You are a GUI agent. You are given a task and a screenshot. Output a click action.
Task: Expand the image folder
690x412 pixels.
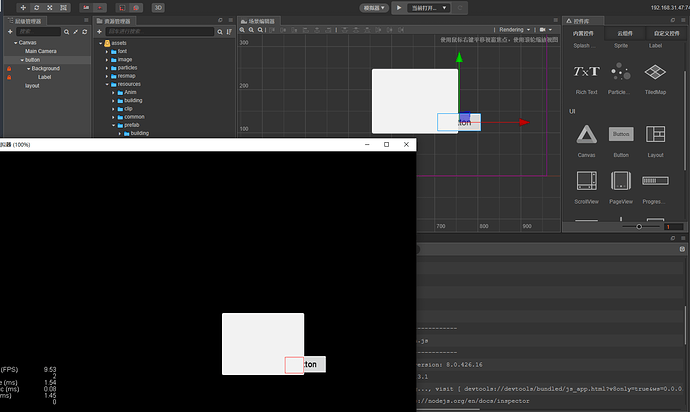[107, 59]
